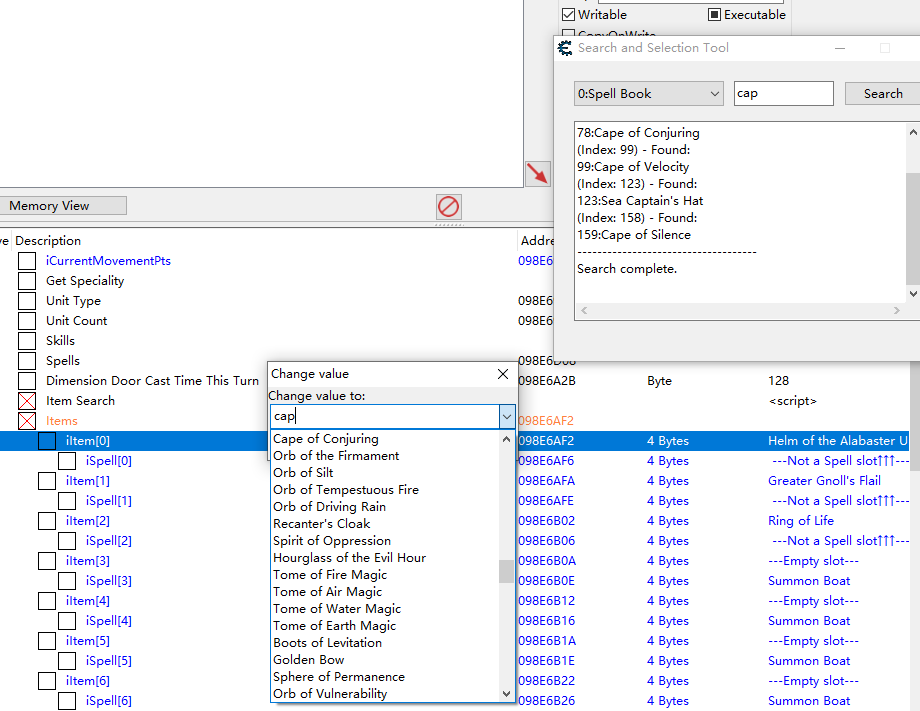Toggle the Executable checkbox
This screenshot has height=711, width=920.
coord(714,15)
